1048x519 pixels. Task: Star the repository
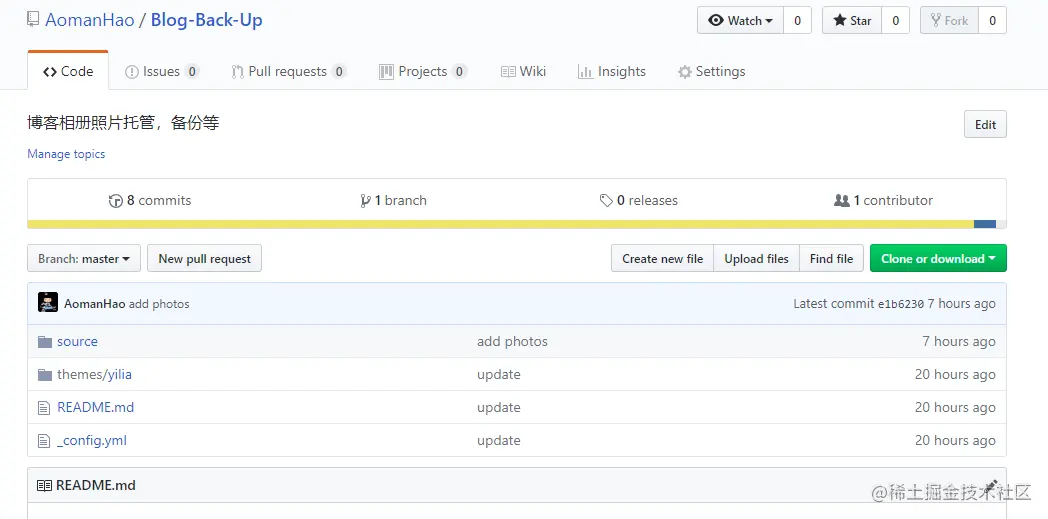[x=852, y=21]
